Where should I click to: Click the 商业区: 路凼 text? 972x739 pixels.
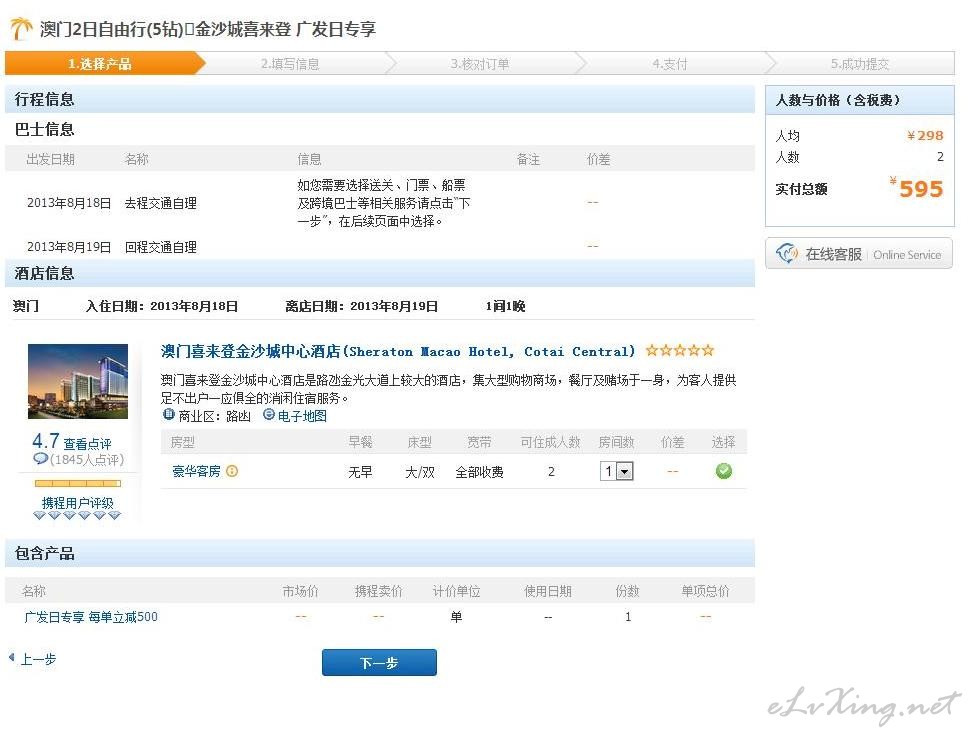tap(214, 416)
